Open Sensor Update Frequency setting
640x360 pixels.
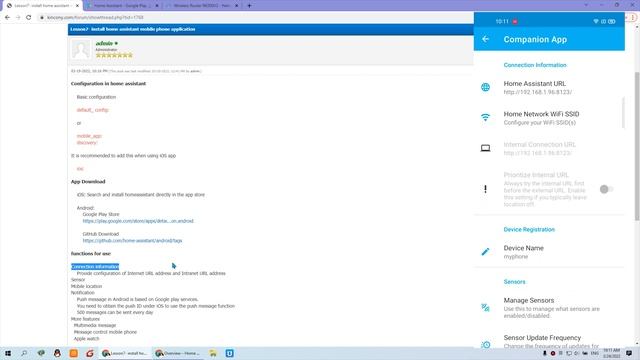[549, 342]
